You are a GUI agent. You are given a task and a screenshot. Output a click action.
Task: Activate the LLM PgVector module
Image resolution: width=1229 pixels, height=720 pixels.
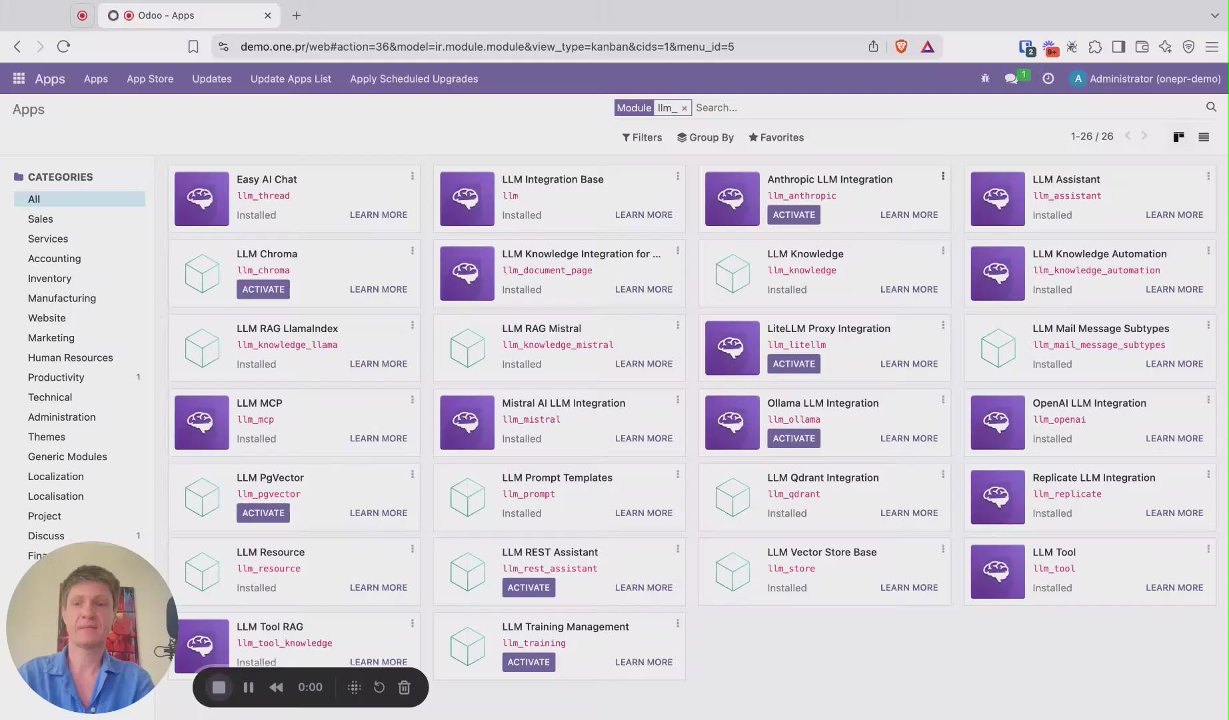pos(263,513)
